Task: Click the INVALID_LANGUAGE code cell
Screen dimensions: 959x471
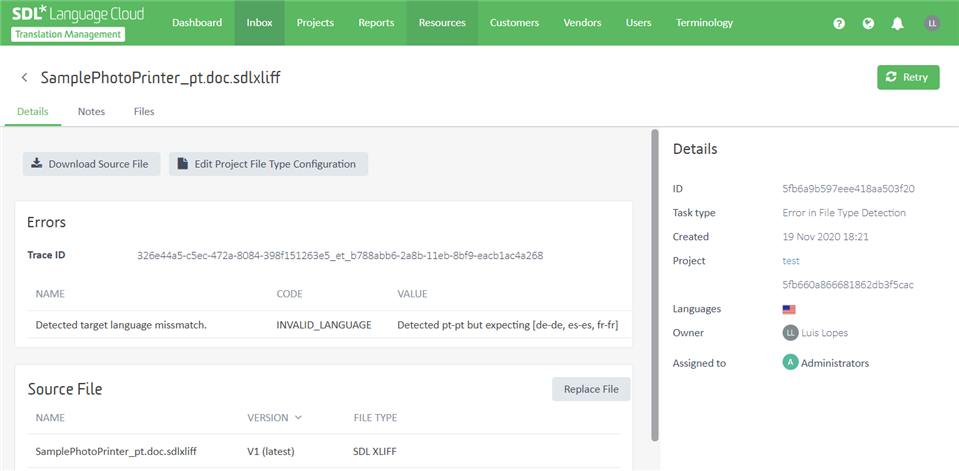Action: pyautogui.click(x=324, y=325)
